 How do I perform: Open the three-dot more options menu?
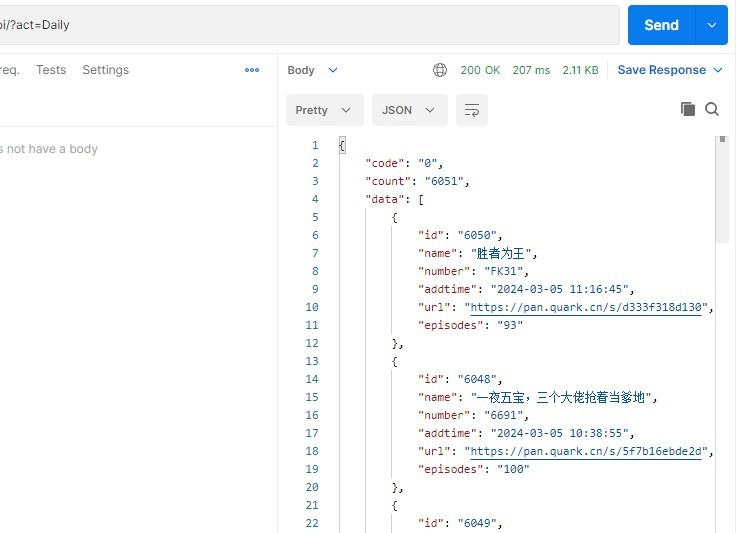(x=252, y=70)
